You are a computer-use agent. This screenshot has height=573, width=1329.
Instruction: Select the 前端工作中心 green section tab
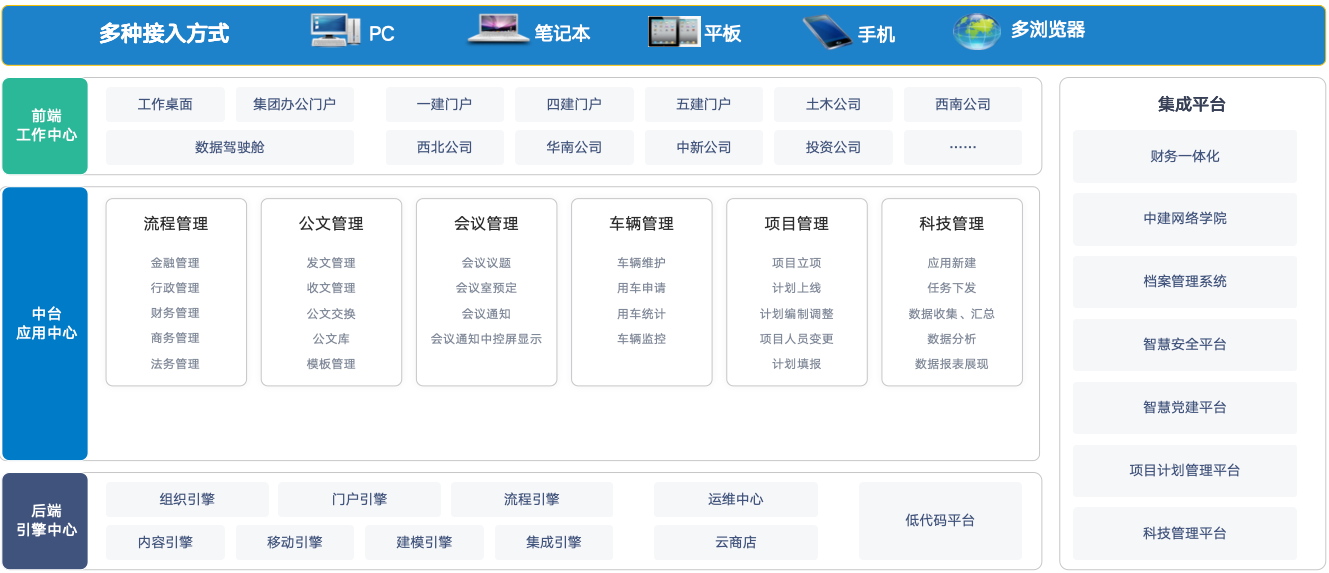[45, 126]
